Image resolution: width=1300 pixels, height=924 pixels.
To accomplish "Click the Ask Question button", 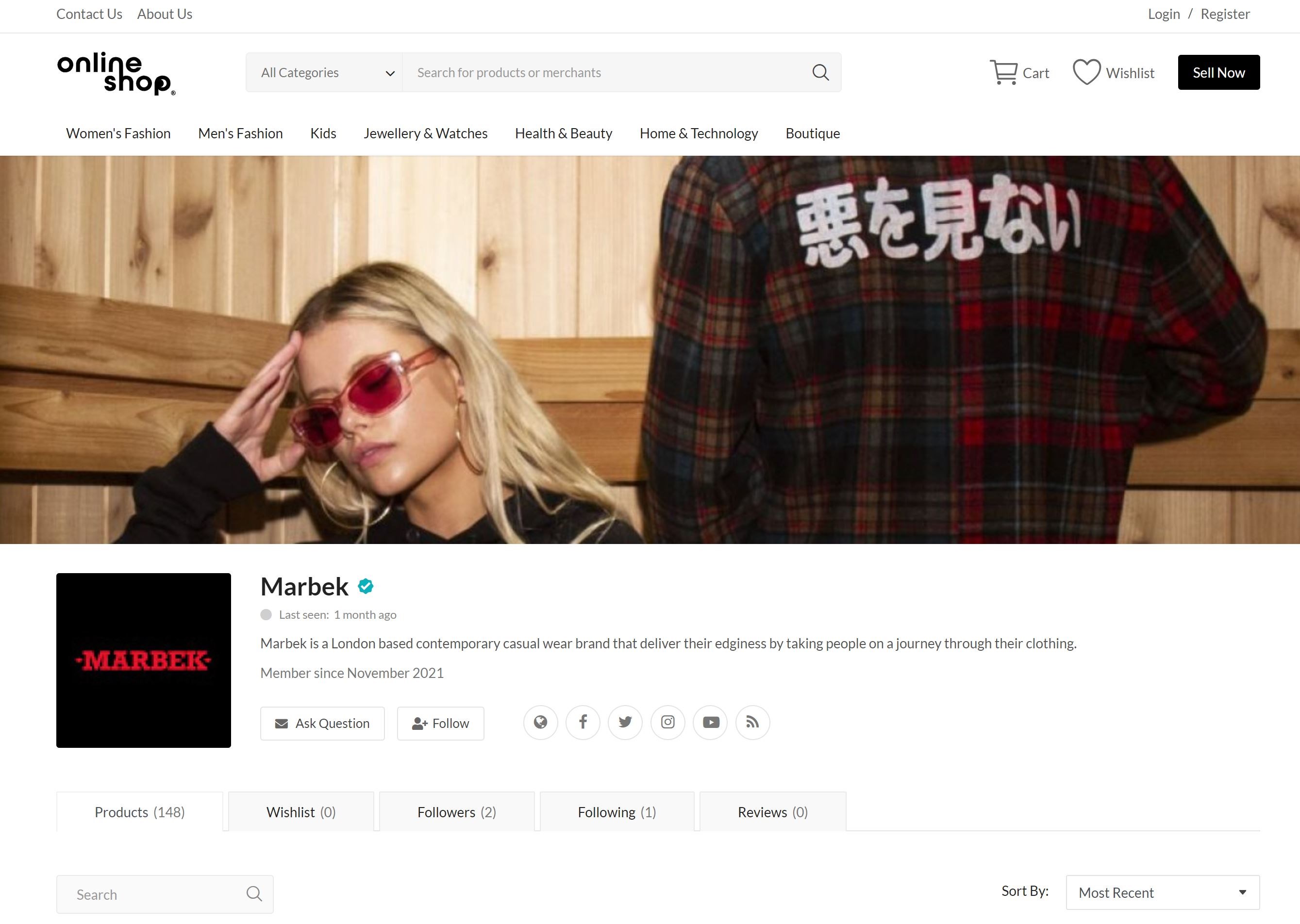I will (x=322, y=723).
